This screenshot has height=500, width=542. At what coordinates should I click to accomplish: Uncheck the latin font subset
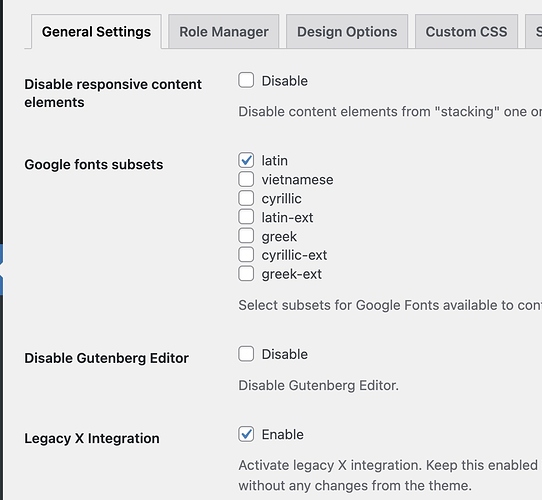pyautogui.click(x=246, y=160)
